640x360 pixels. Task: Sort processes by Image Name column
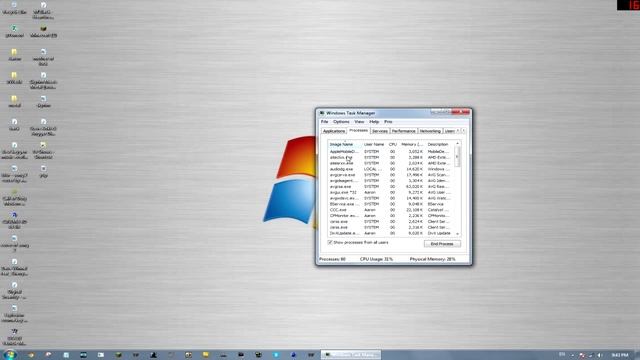[345, 144]
